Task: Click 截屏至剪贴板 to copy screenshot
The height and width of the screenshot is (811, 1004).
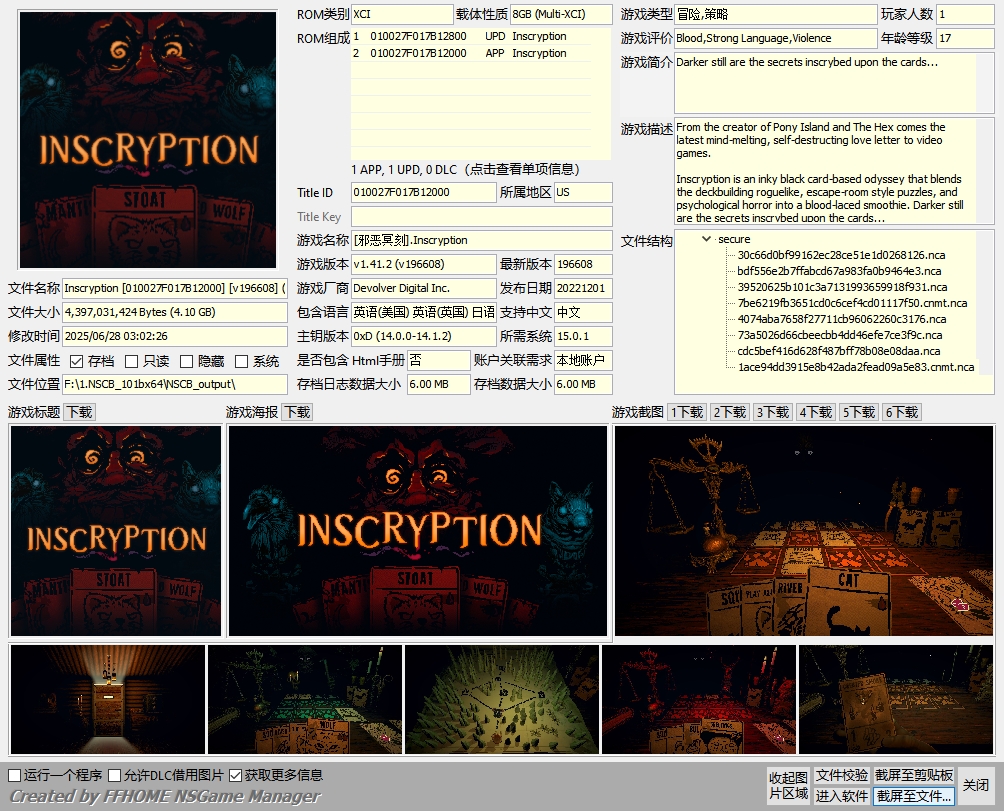Action: coord(914,775)
